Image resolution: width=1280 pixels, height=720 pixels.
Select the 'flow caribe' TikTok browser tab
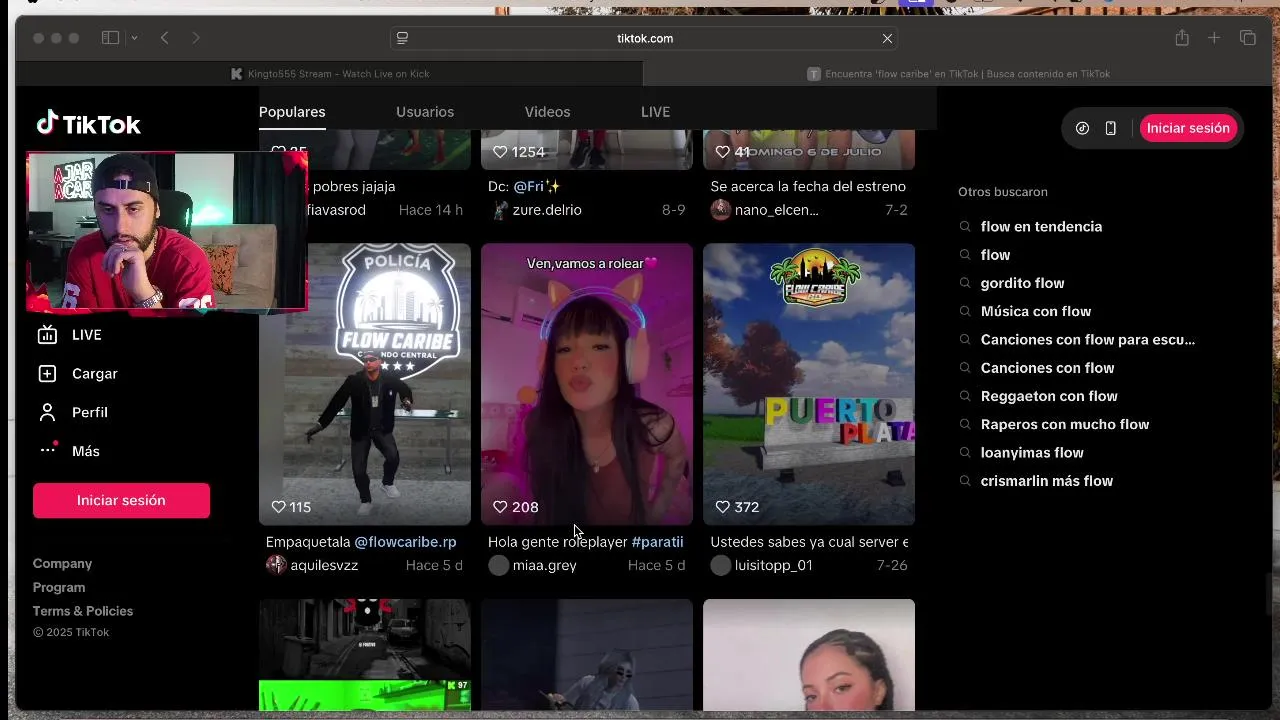[958, 74]
